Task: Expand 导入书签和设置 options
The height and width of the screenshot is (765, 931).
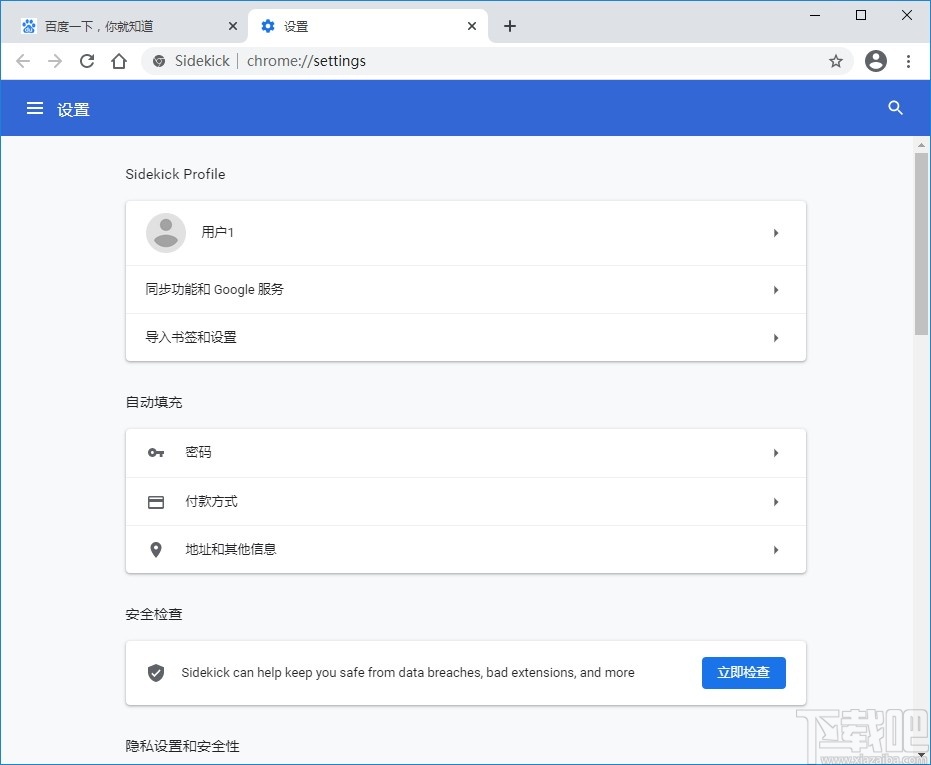Action: pyautogui.click(x=465, y=337)
